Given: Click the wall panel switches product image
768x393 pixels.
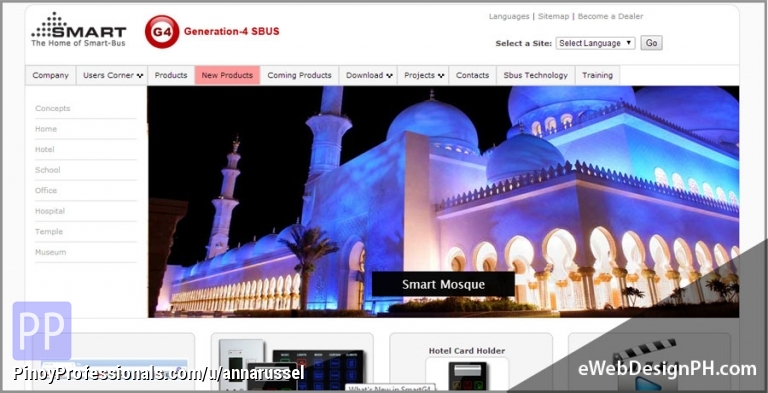Looking at the screenshot, I should click(x=291, y=365).
